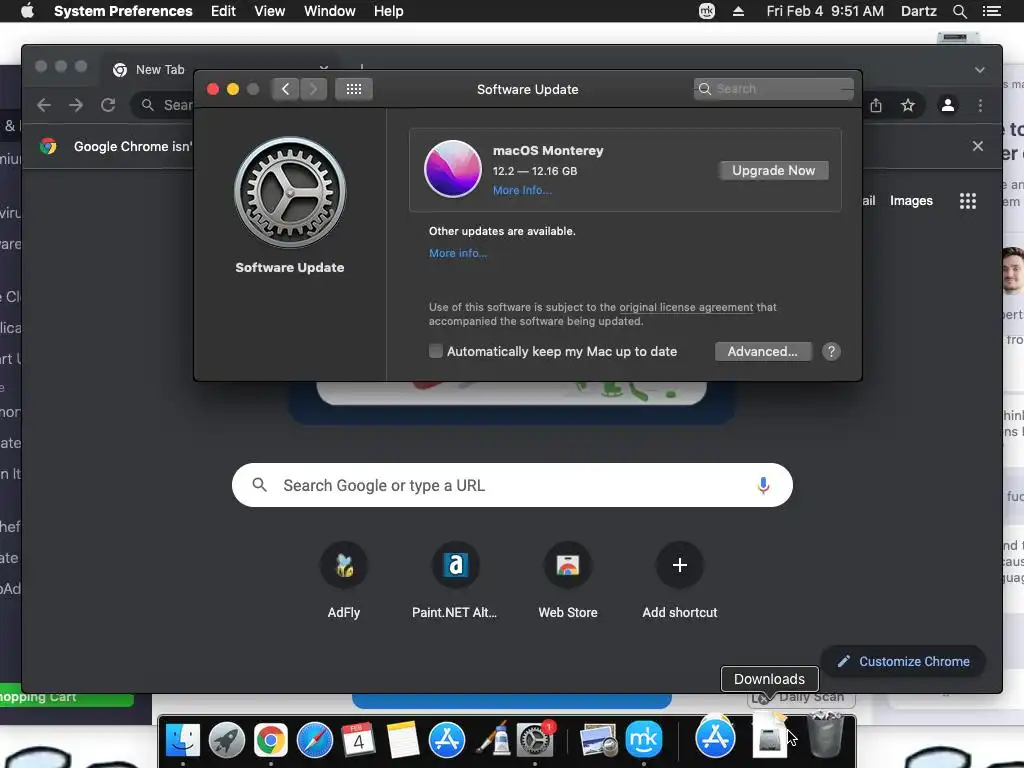Image resolution: width=1024 pixels, height=768 pixels.
Task: Click Customize Chrome button
Action: (903, 662)
